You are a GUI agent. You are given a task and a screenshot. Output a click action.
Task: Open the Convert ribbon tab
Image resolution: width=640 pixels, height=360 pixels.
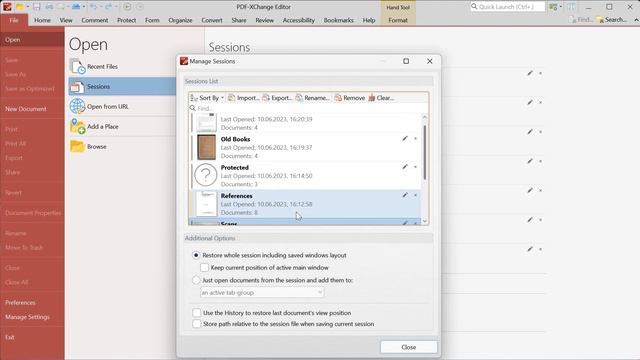pyautogui.click(x=212, y=20)
